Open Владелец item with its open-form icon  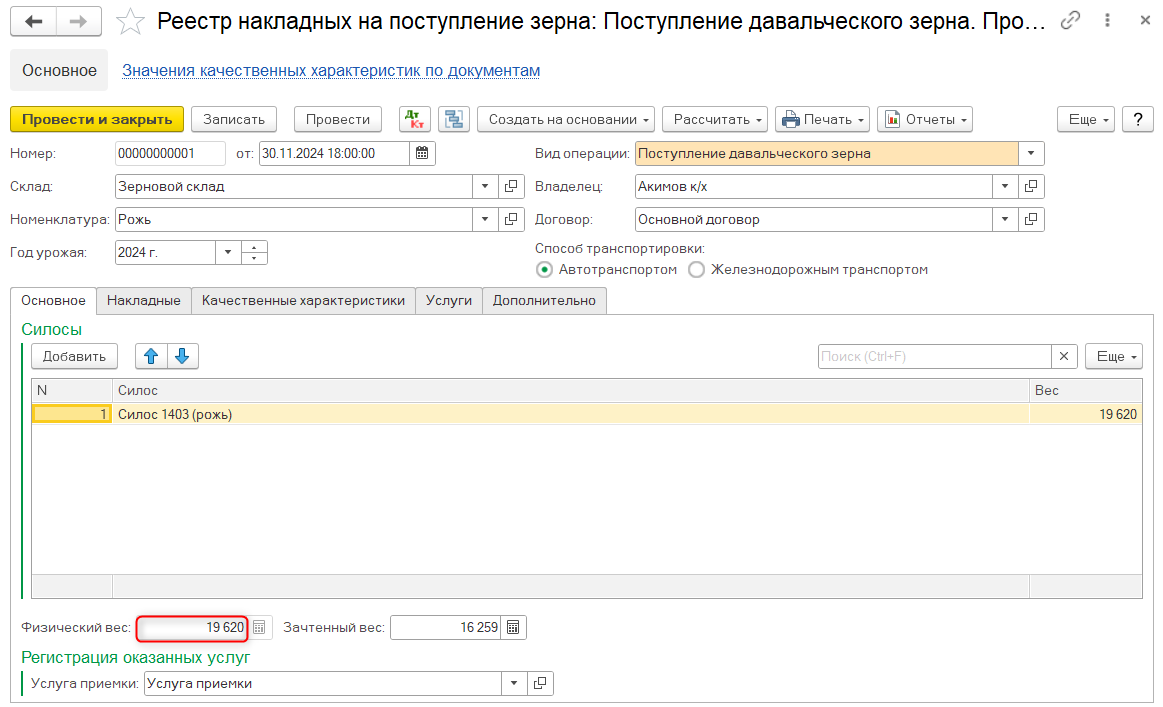[1031, 186]
